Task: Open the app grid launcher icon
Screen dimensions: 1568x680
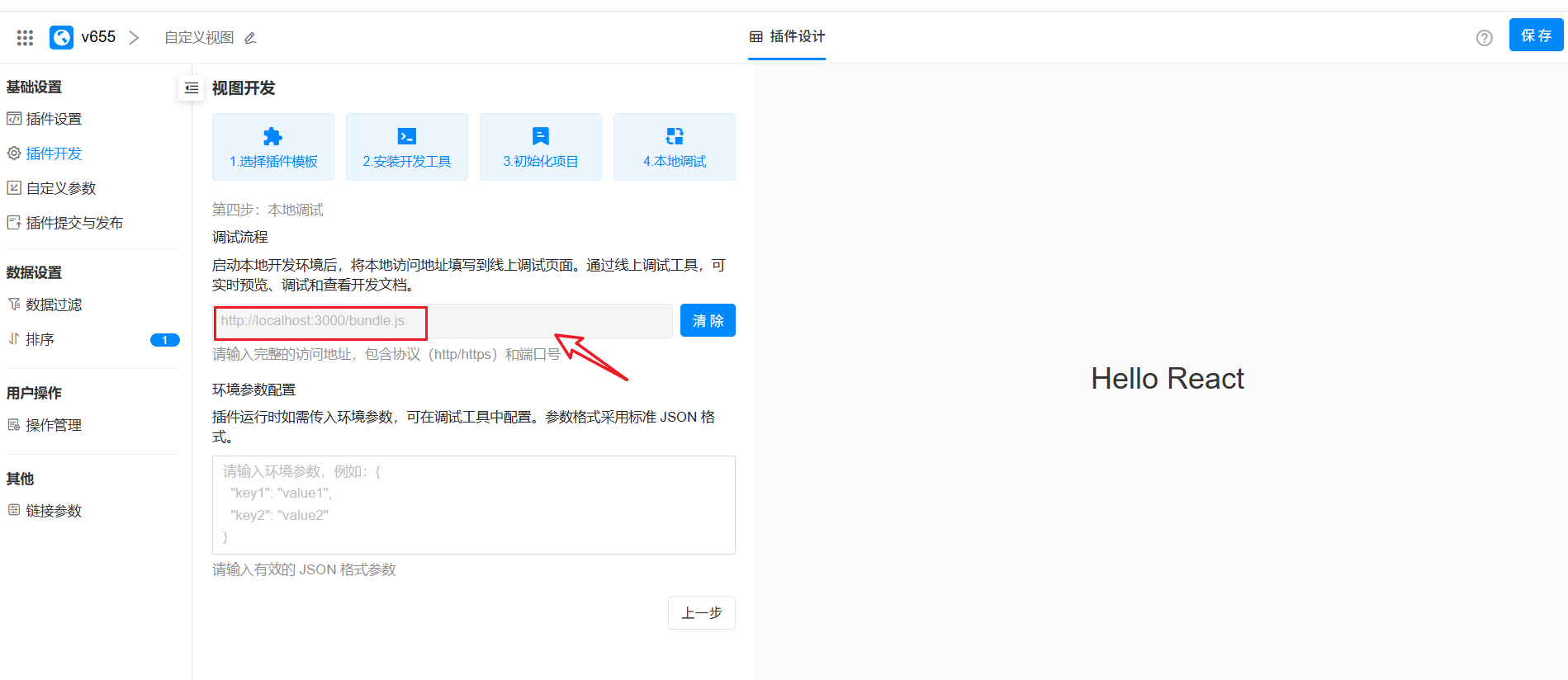Action: pos(25,37)
